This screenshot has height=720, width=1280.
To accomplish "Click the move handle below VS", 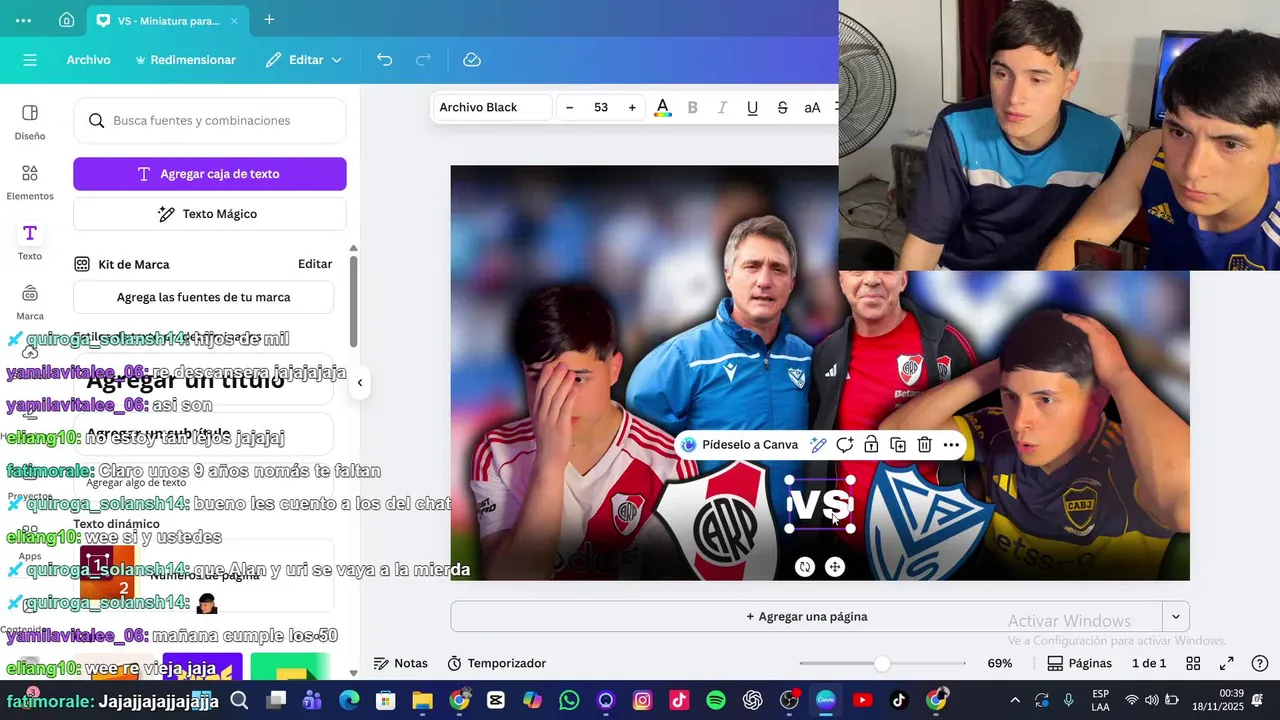I will coord(835,567).
